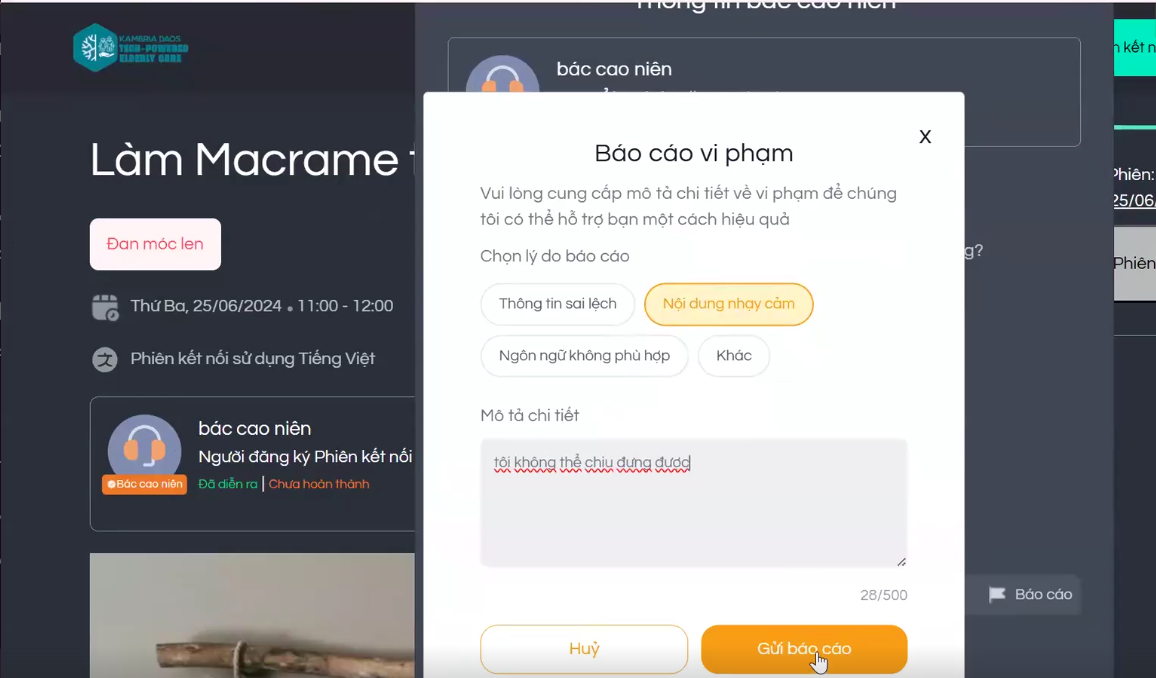The image size is (1156, 678).
Task: Click the calendar icon beside the date
Action: point(105,307)
